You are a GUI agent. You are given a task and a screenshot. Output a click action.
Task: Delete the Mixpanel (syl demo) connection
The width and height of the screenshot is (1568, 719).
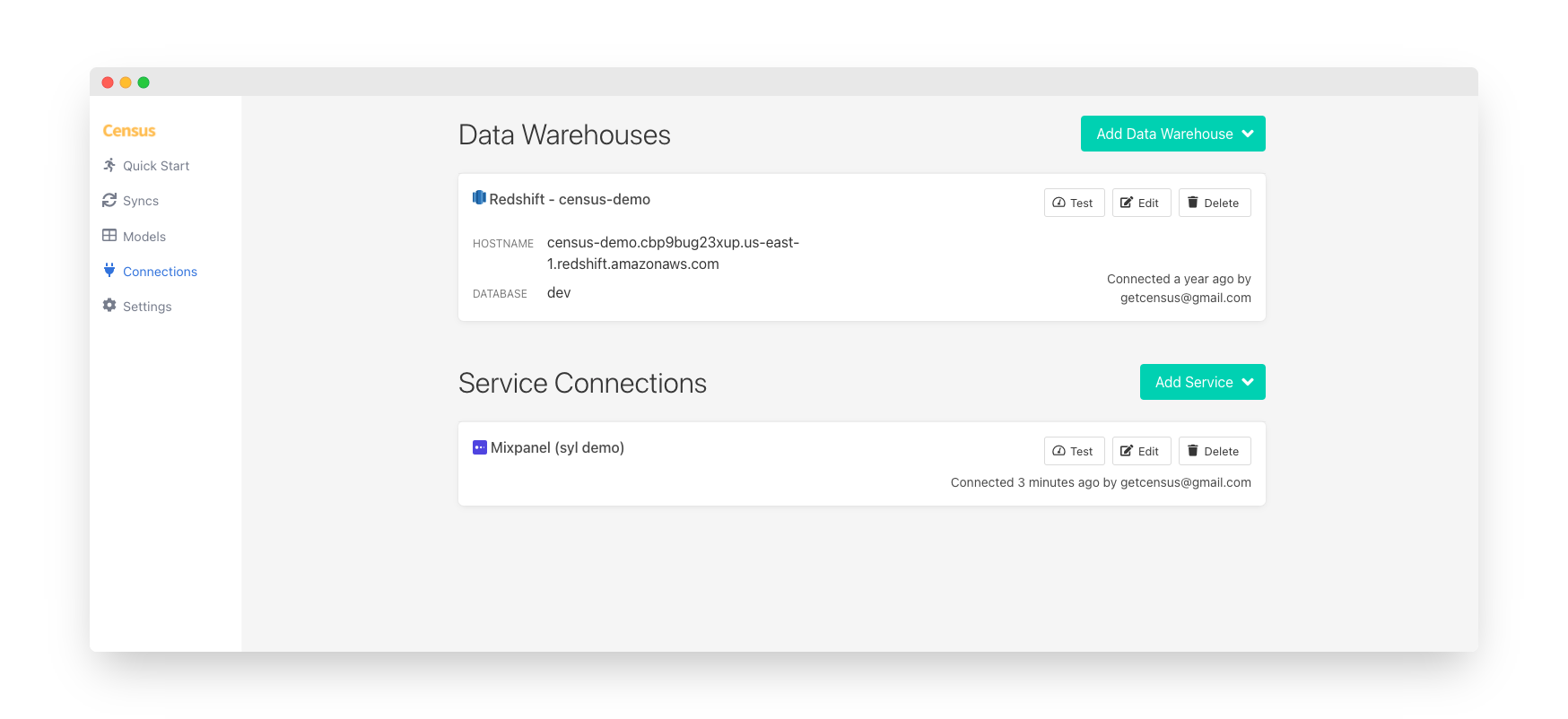point(1214,451)
